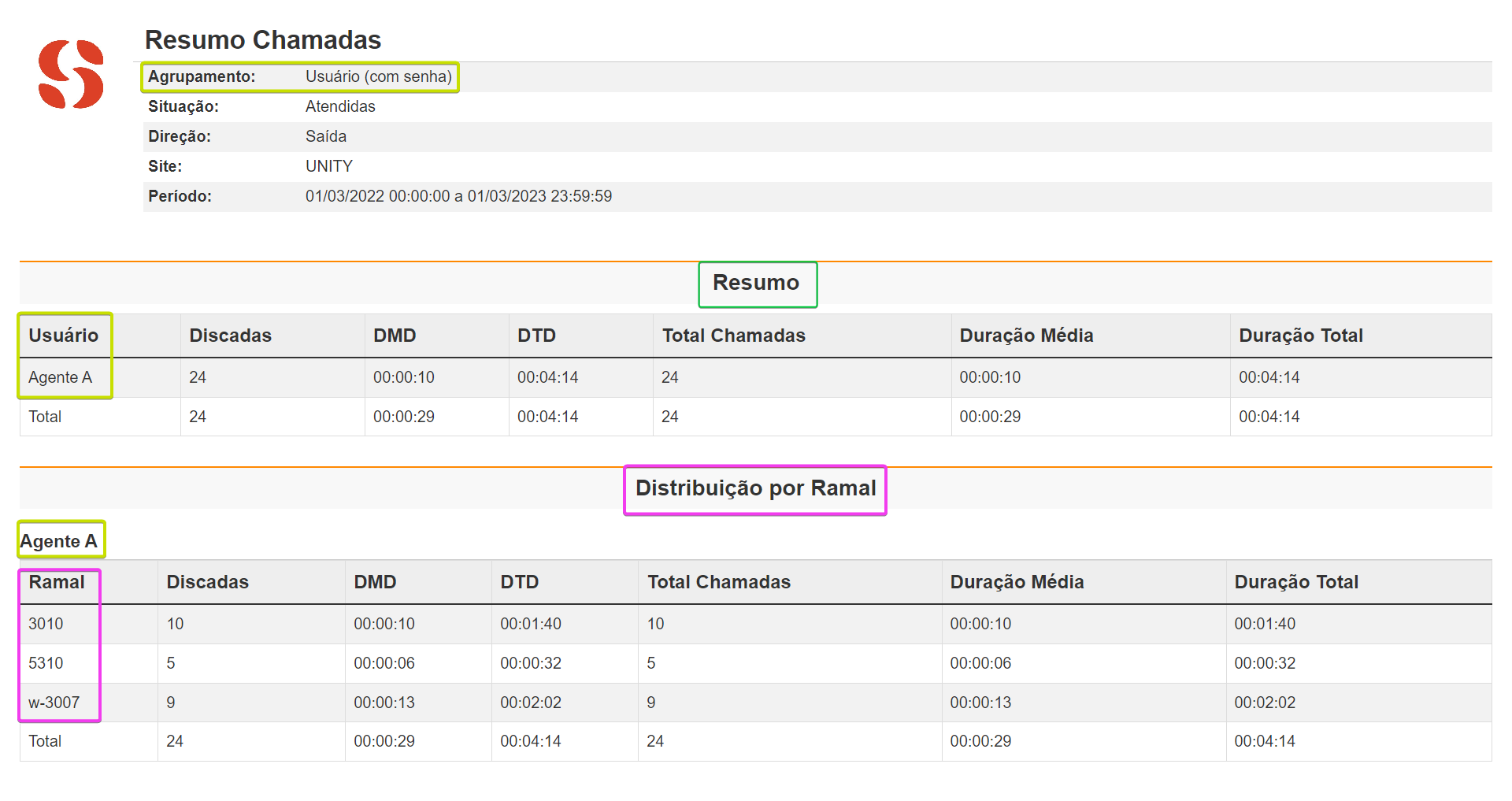Click the Site value UNITY
The height and width of the screenshot is (801, 1512).
point(328,166)
